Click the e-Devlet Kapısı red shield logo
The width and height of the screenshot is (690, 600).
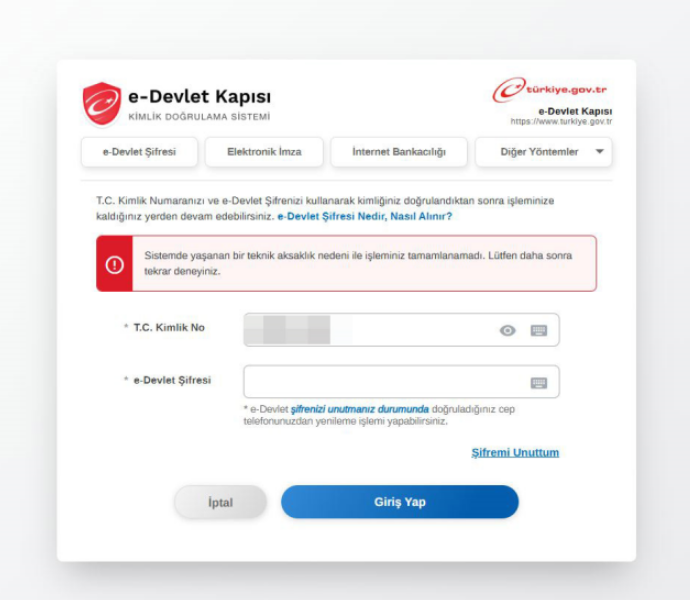pos(102,104)
